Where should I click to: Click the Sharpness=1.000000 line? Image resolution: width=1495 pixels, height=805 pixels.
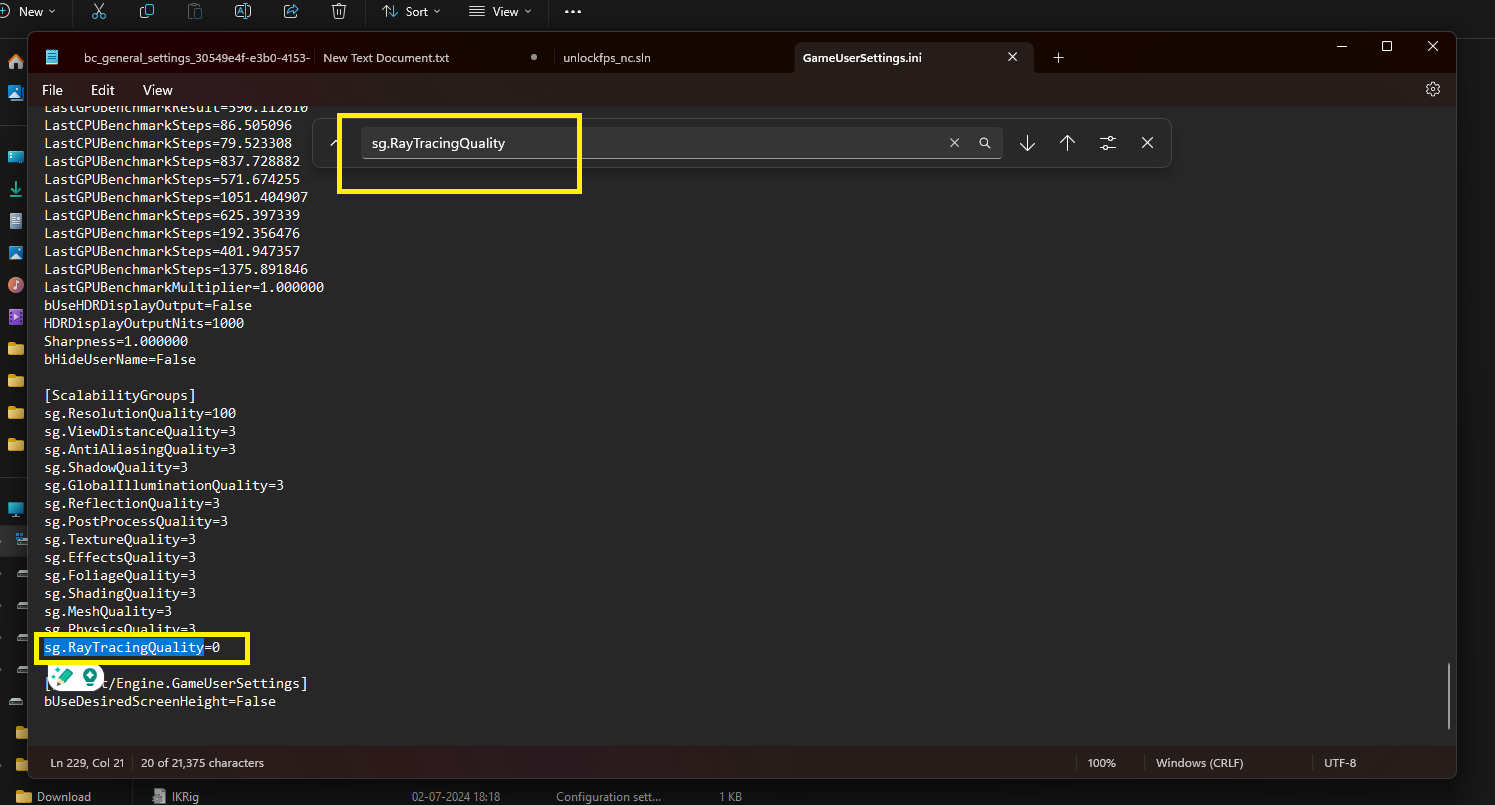click(x=116, y=341)
